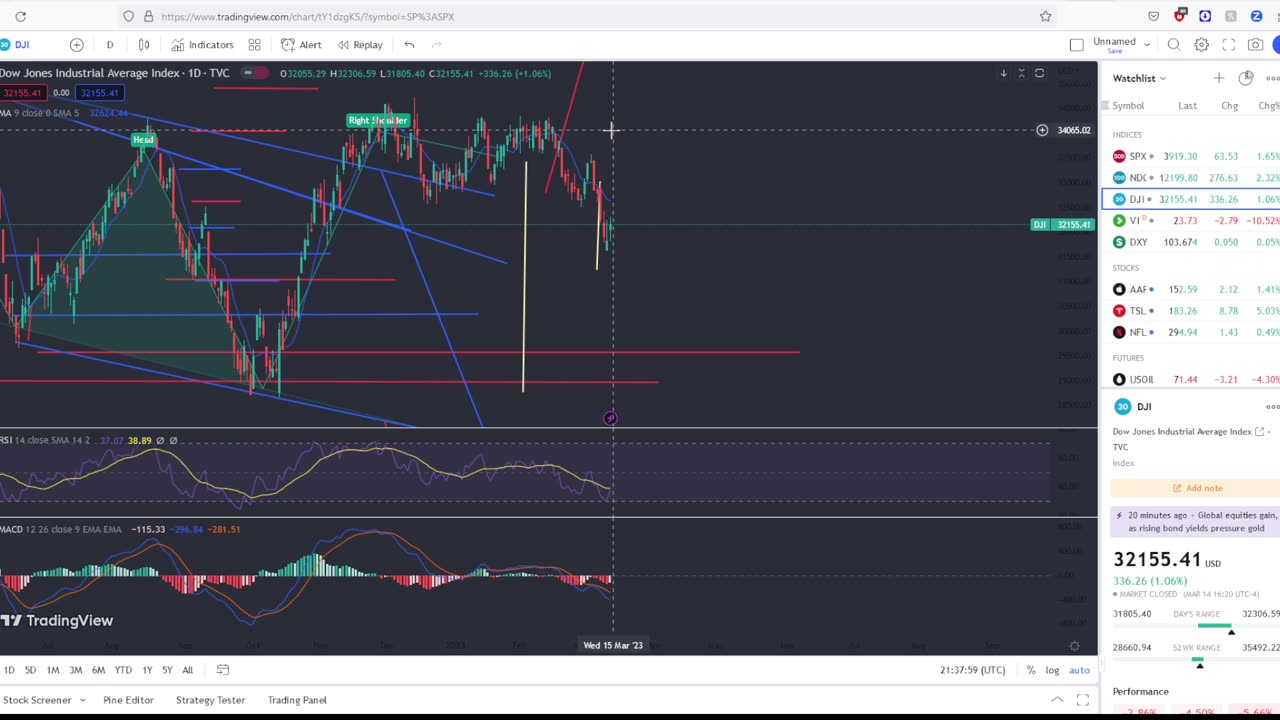Image resolution: width=1280 pixels, height=720 pixels.
Task: Select NDQ row in watchlist
Action: coord(1192,178)
